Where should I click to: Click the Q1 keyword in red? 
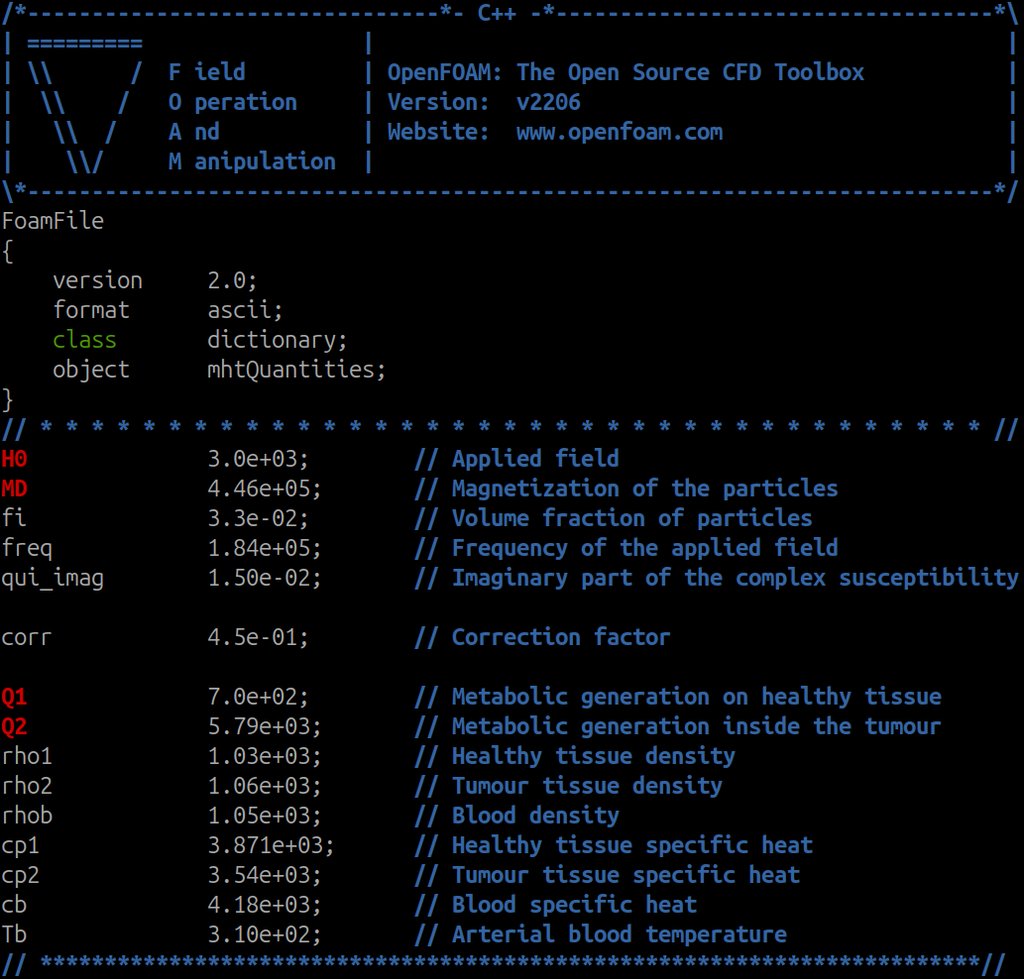[x=15, y=697]
